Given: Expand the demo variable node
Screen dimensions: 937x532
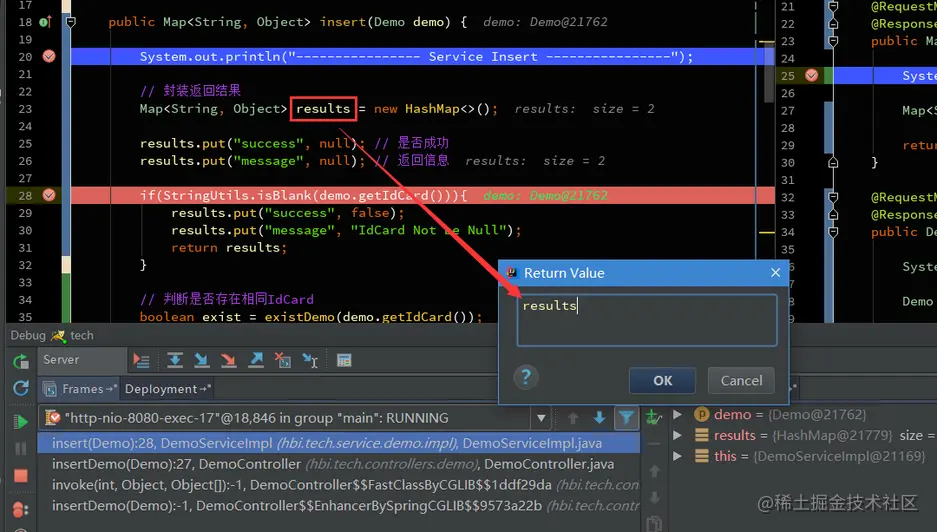Looking at the screenshot, I should pos(678,414).
